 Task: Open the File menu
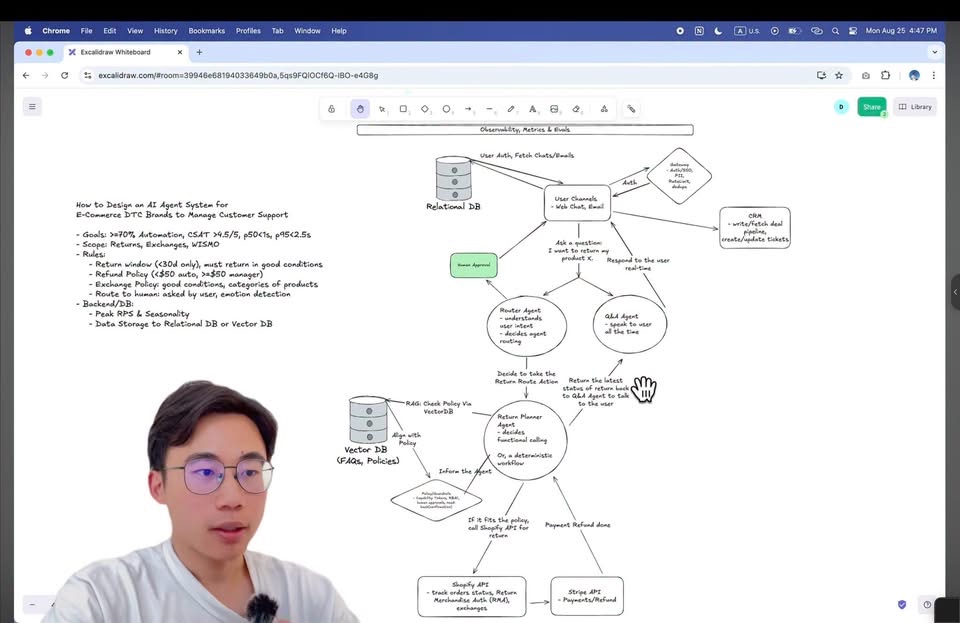click(86, 31)
